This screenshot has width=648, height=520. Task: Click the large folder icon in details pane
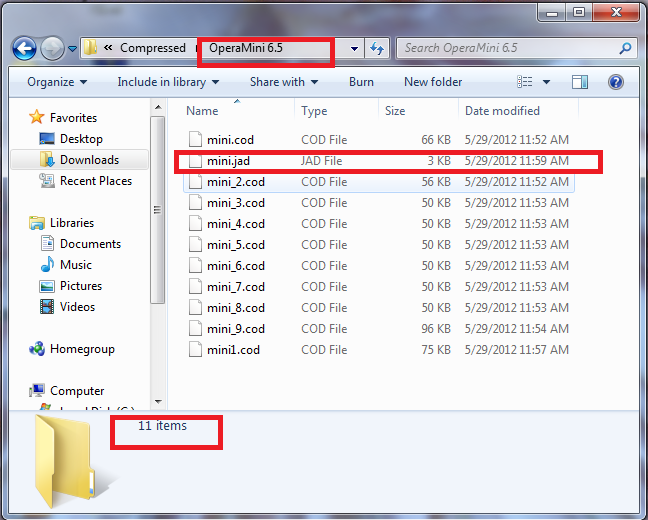click(x=66, y=462)
